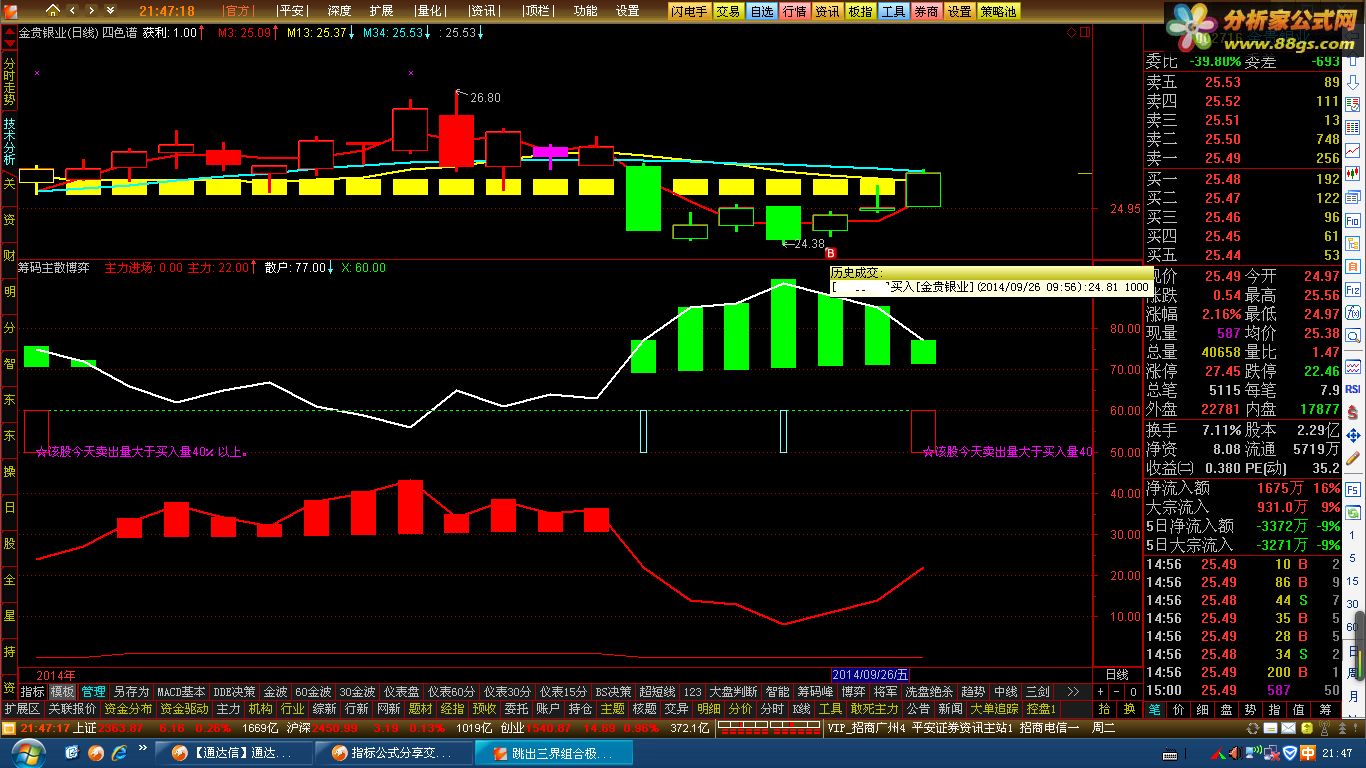
Task: Select the 大单追踪 tab in lower row
Action: tap(995, 709)
